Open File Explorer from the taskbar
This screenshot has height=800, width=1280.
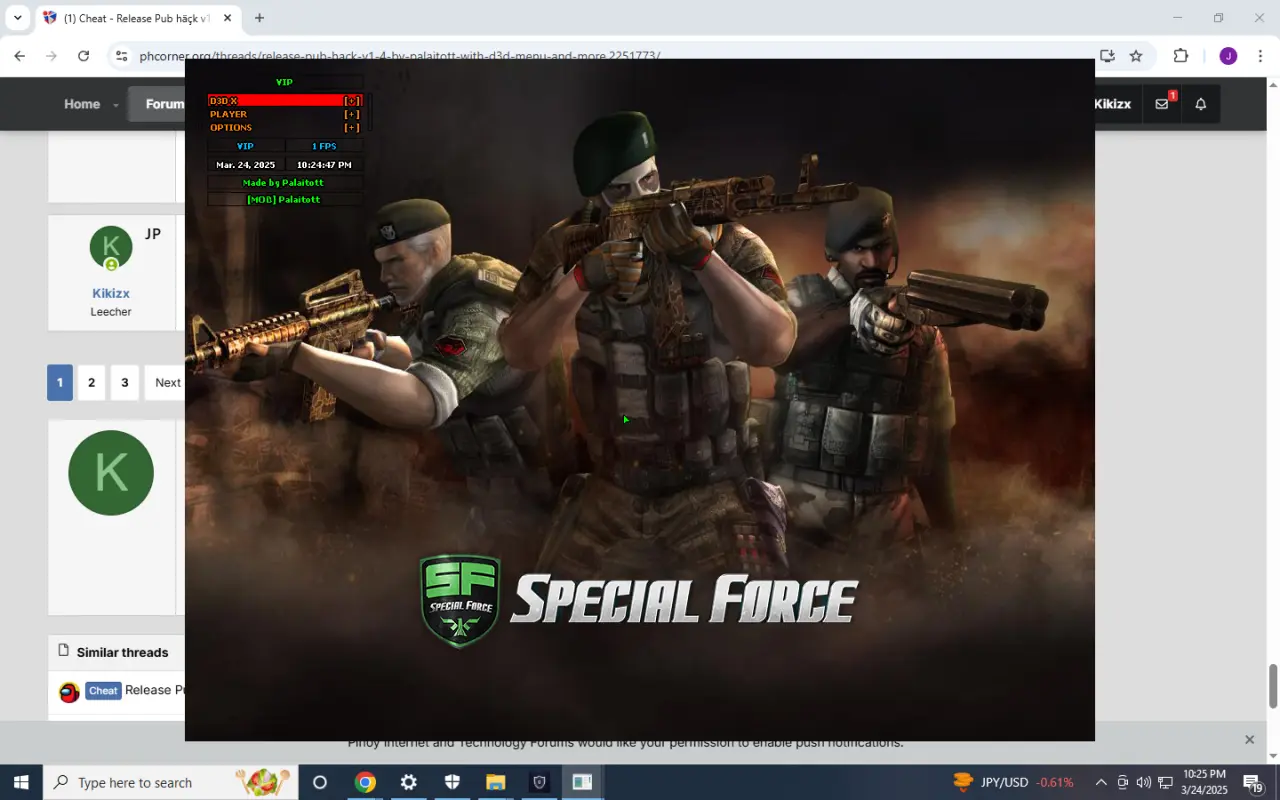coord(495,782)
